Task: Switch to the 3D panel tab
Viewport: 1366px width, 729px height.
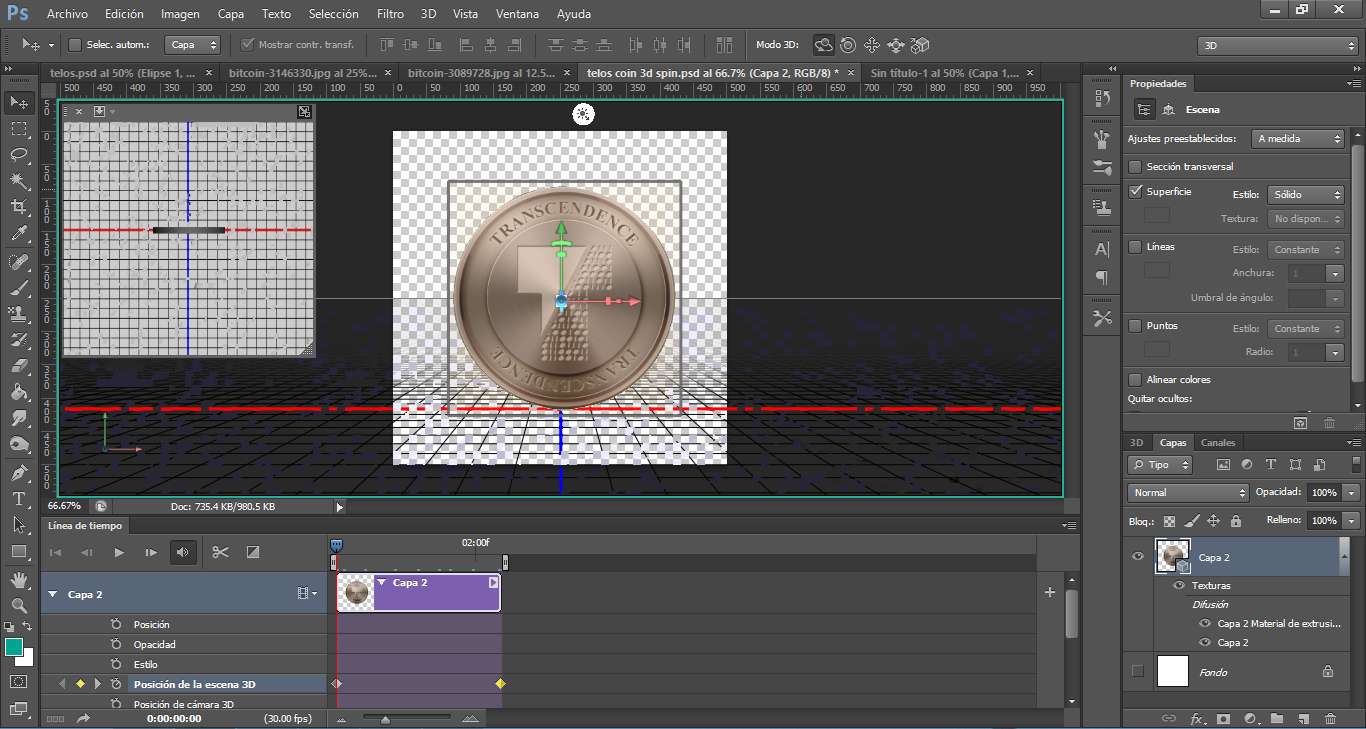Action: coord(1136,442)
